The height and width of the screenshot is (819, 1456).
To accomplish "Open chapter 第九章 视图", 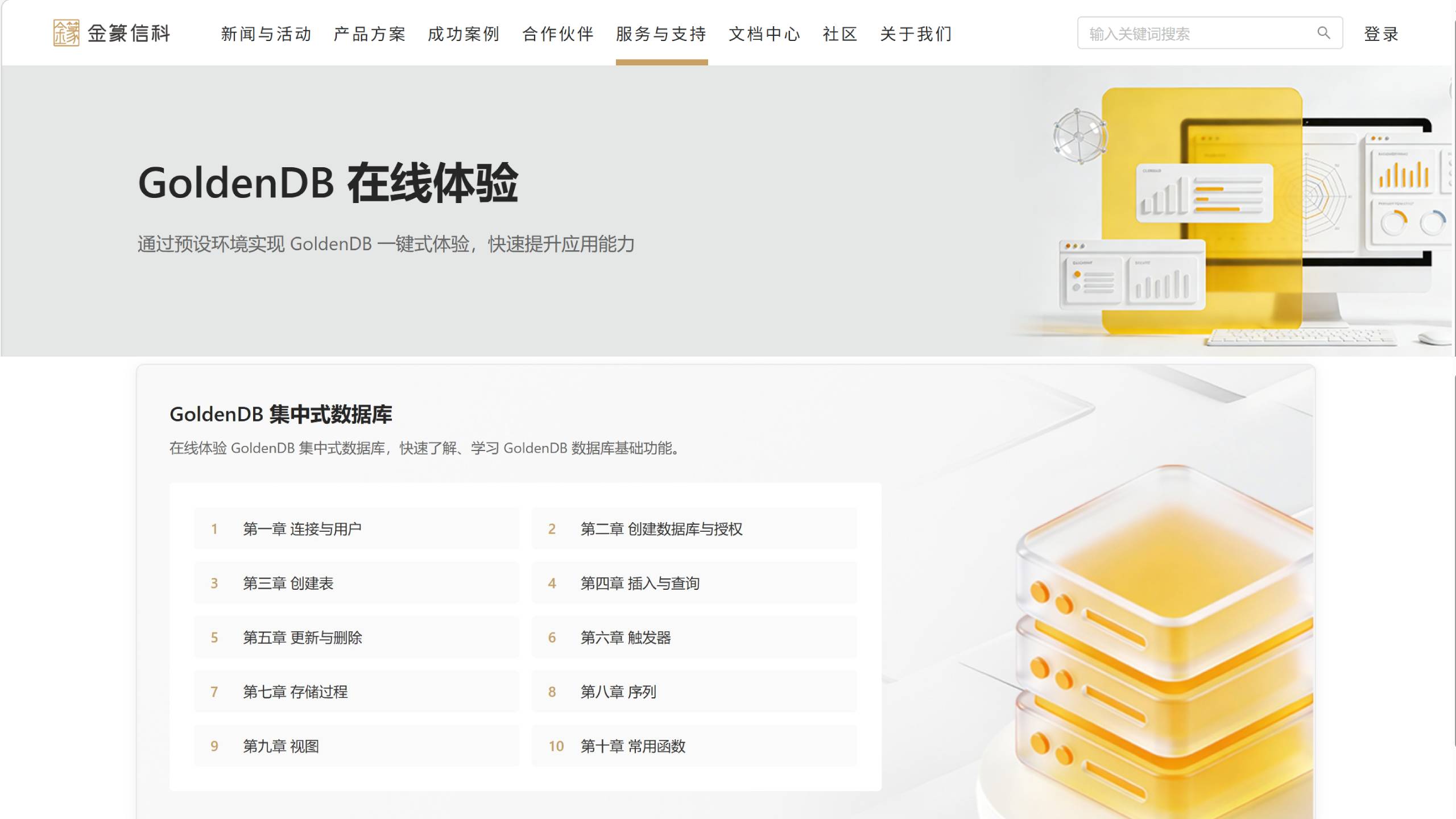I will [x=356, y=746].
